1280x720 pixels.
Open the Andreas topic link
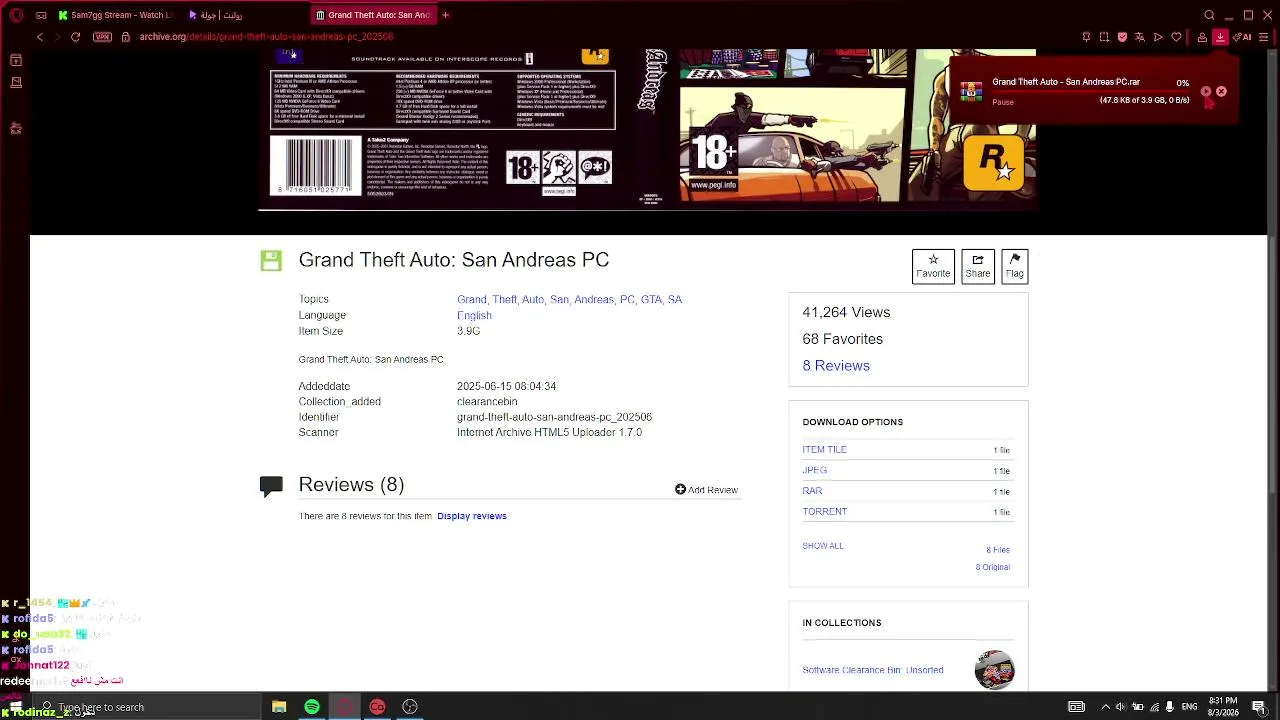pos(594,299)
